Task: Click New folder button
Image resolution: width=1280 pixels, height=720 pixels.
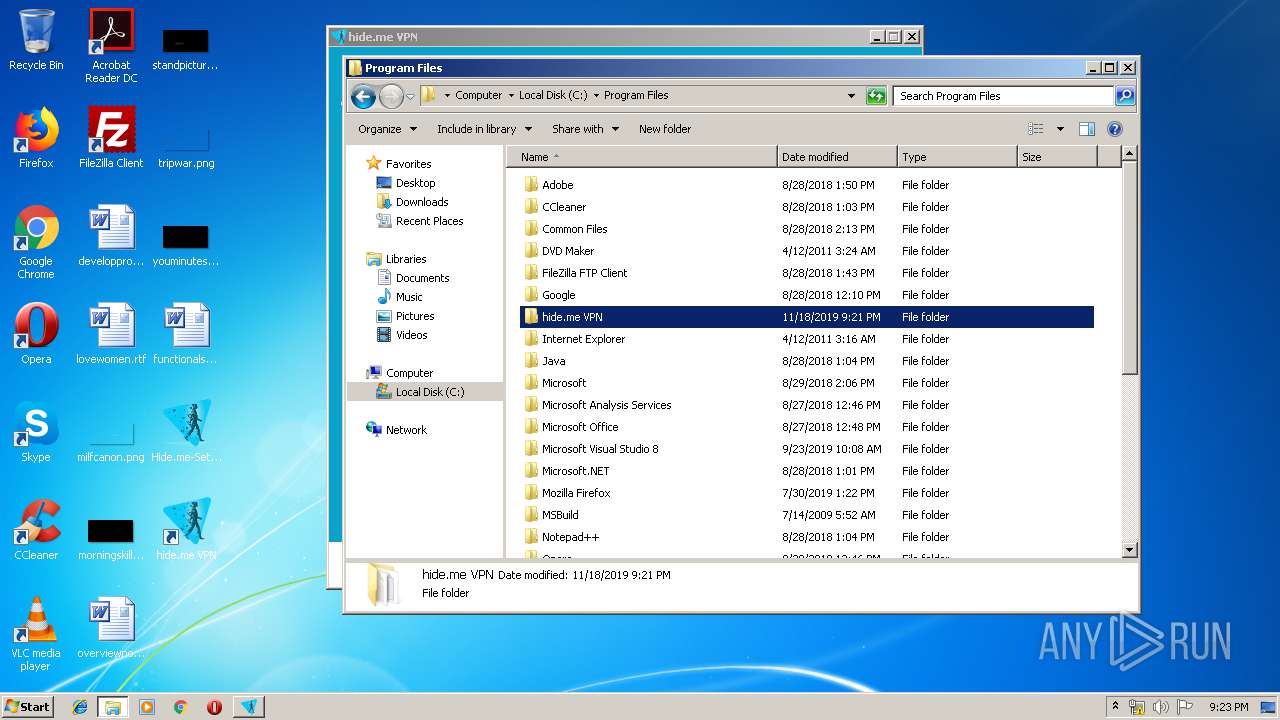Action: click(665, 129)
